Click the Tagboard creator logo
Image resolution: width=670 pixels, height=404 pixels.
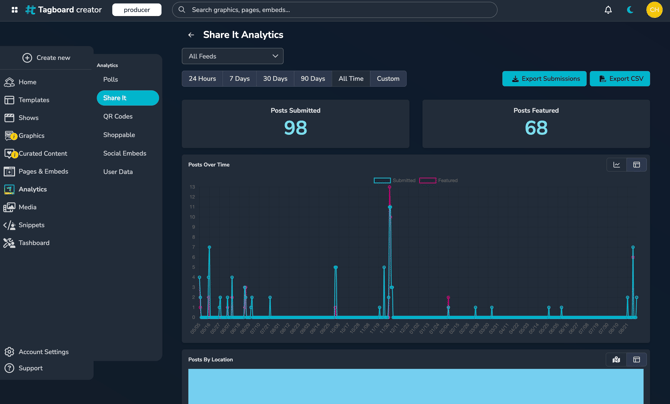[x=63, y=10]
